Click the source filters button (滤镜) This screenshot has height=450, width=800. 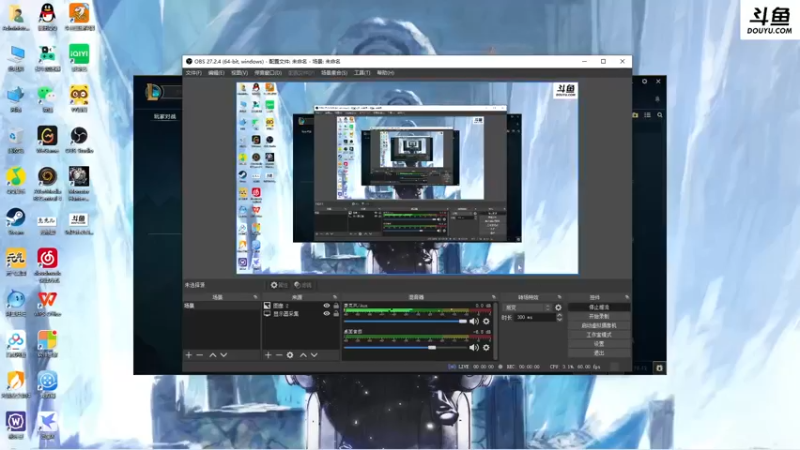pos(303,285)
